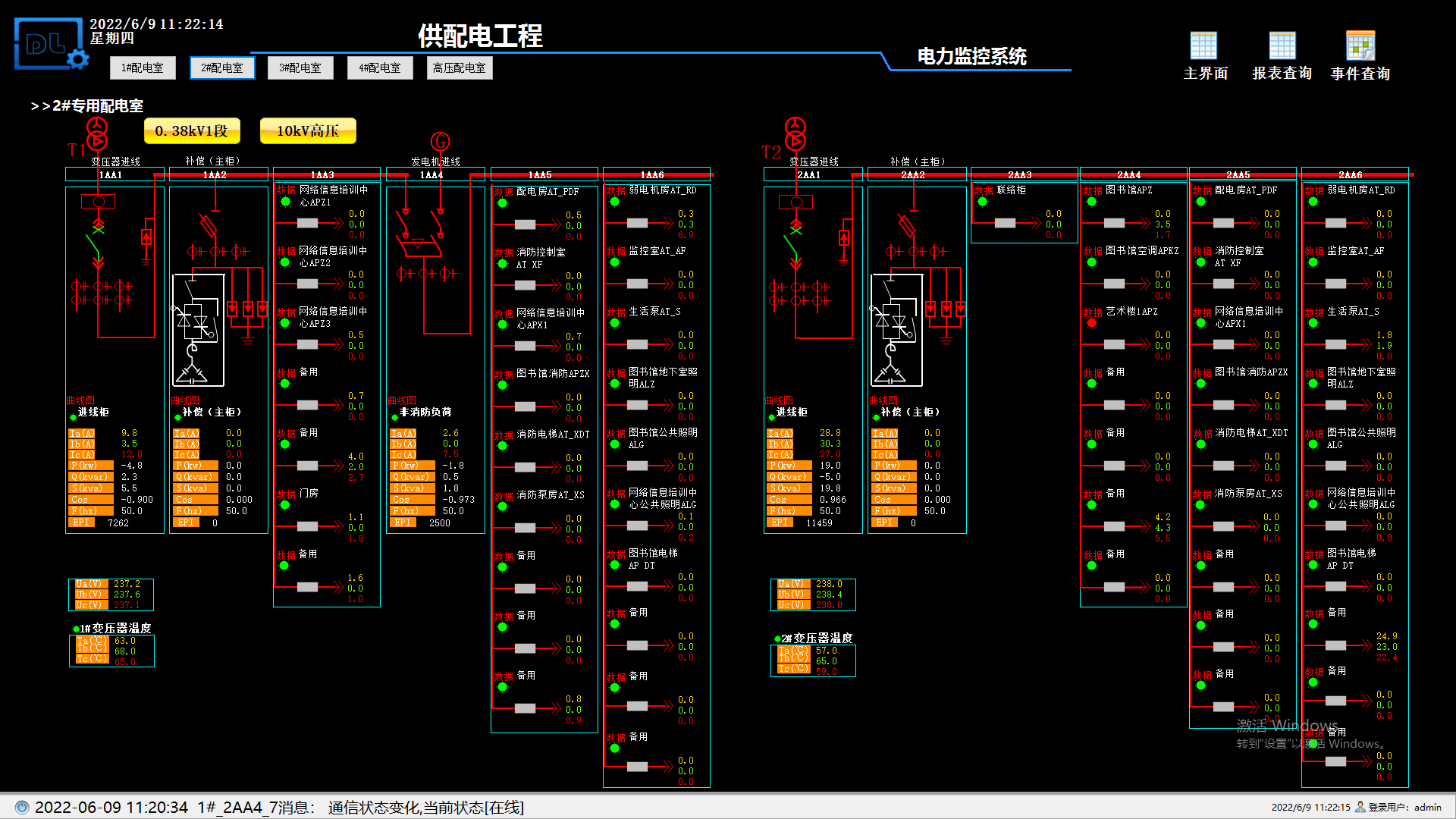
Task: Click the T2 transformer symbol
Action: click(x=795, y=133)
